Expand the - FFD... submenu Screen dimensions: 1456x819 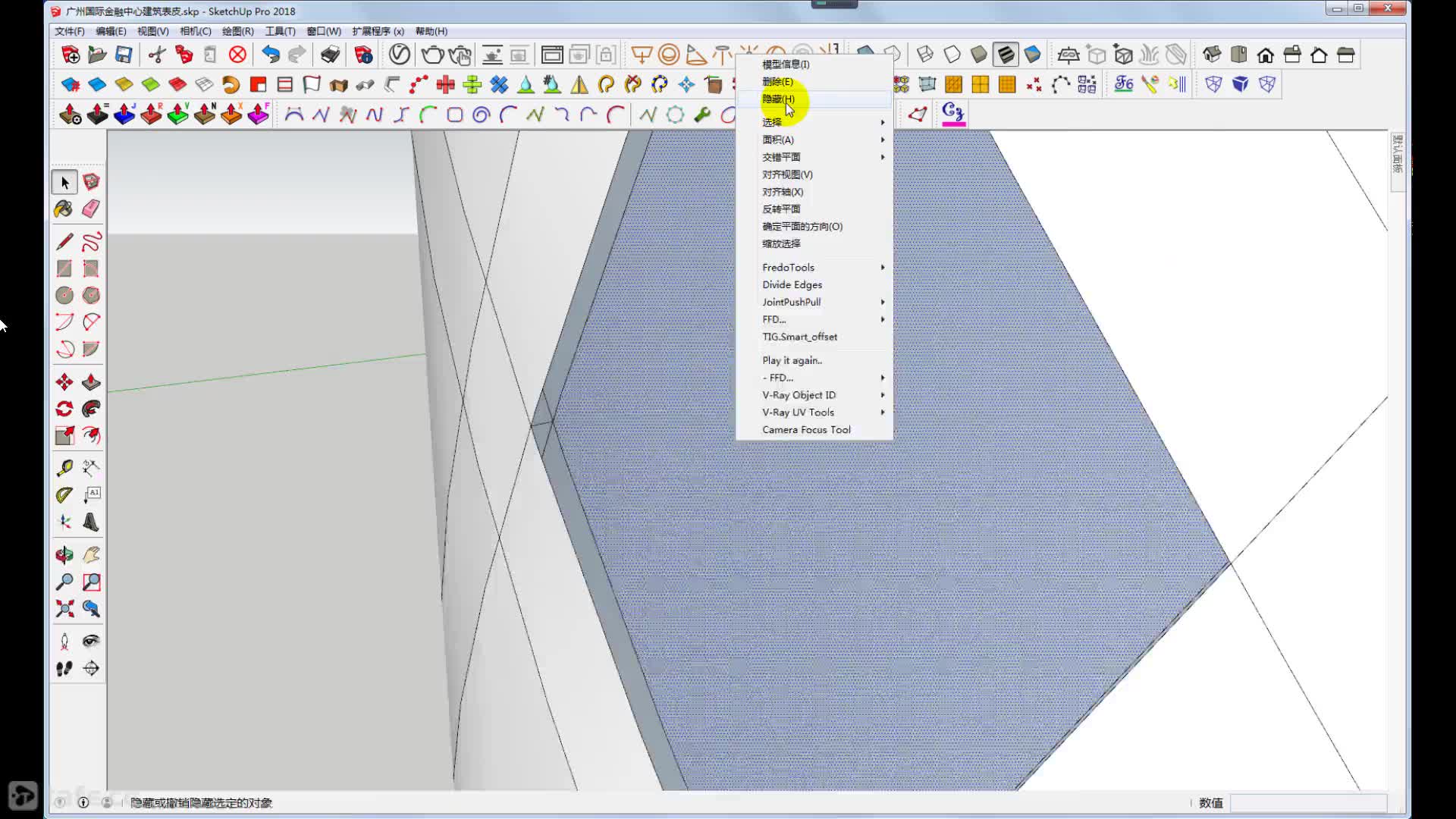click(x=815, y=378)
